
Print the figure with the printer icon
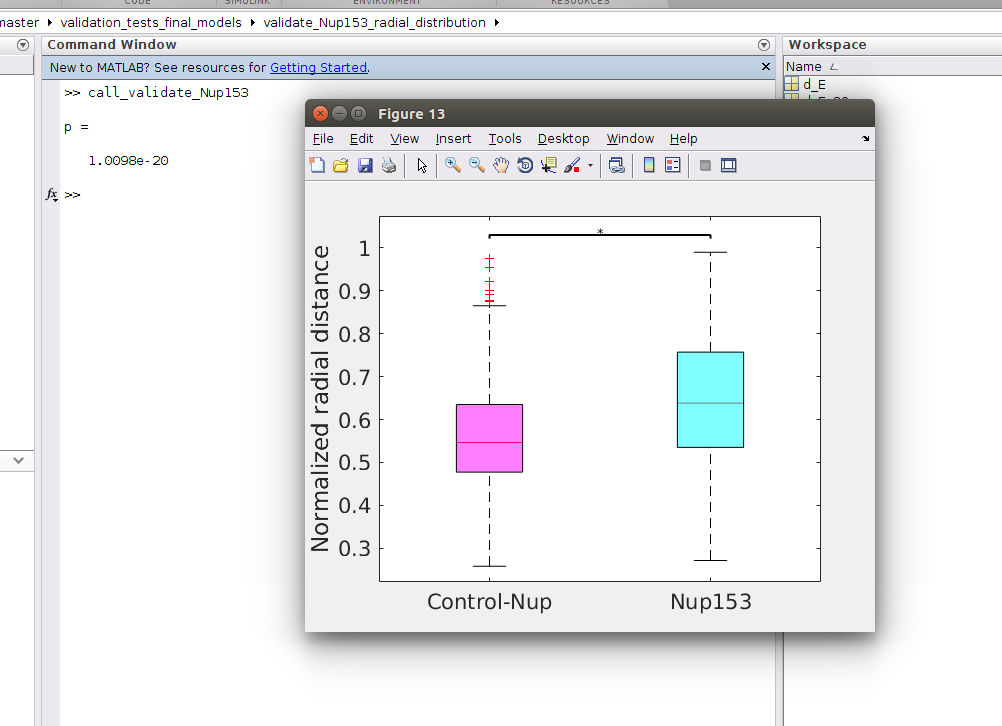tap(389, 166)
